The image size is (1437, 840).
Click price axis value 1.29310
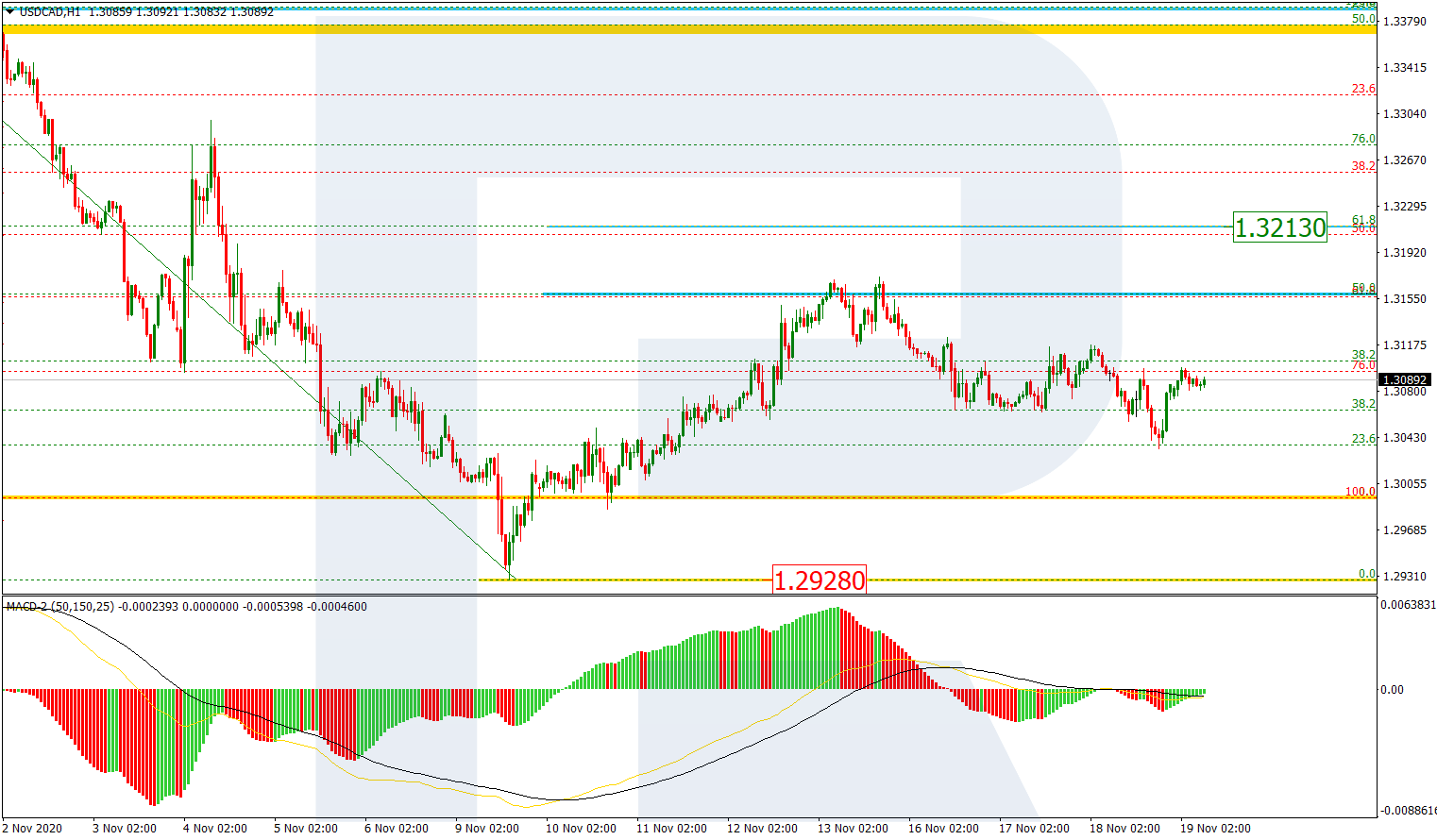(1404, 577)
